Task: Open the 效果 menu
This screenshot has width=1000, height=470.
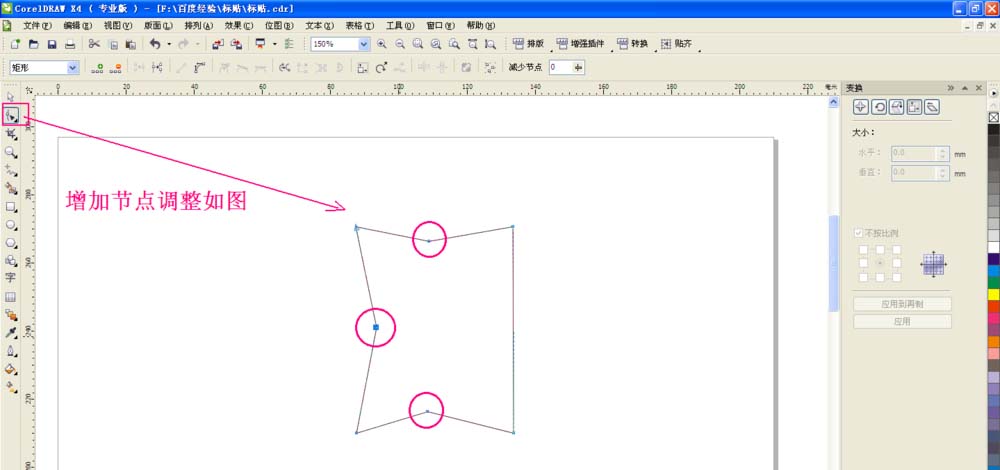Action: click(x=239, y=26)
